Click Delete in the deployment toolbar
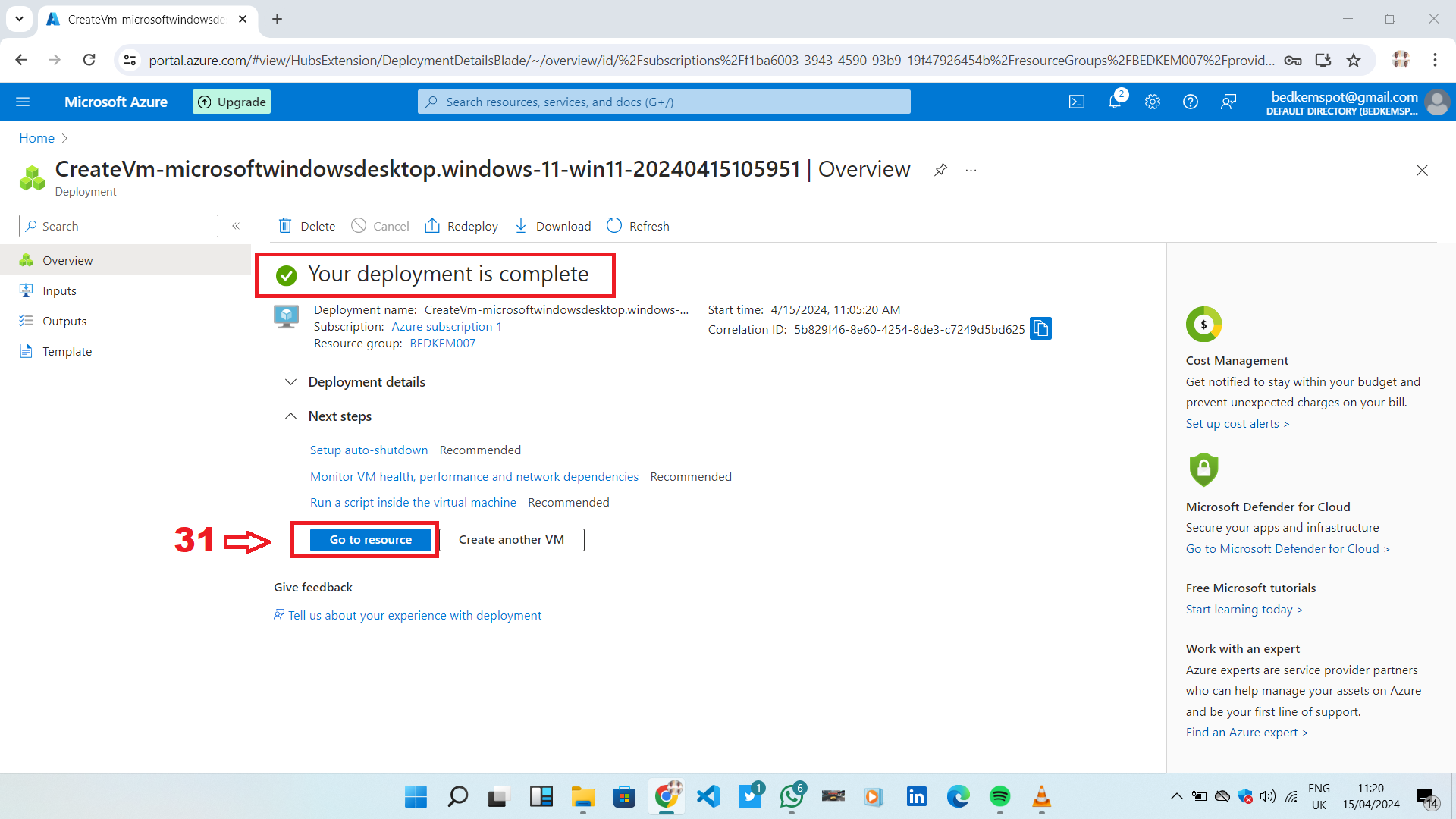The image size is (1456, 819). point(307,226)
